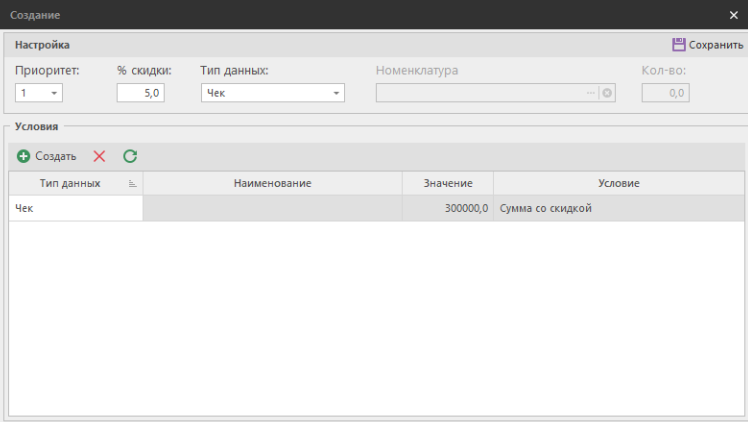Sort by the Тип данных column header
This screenshot has height=422, width=748.
point(69,183)
